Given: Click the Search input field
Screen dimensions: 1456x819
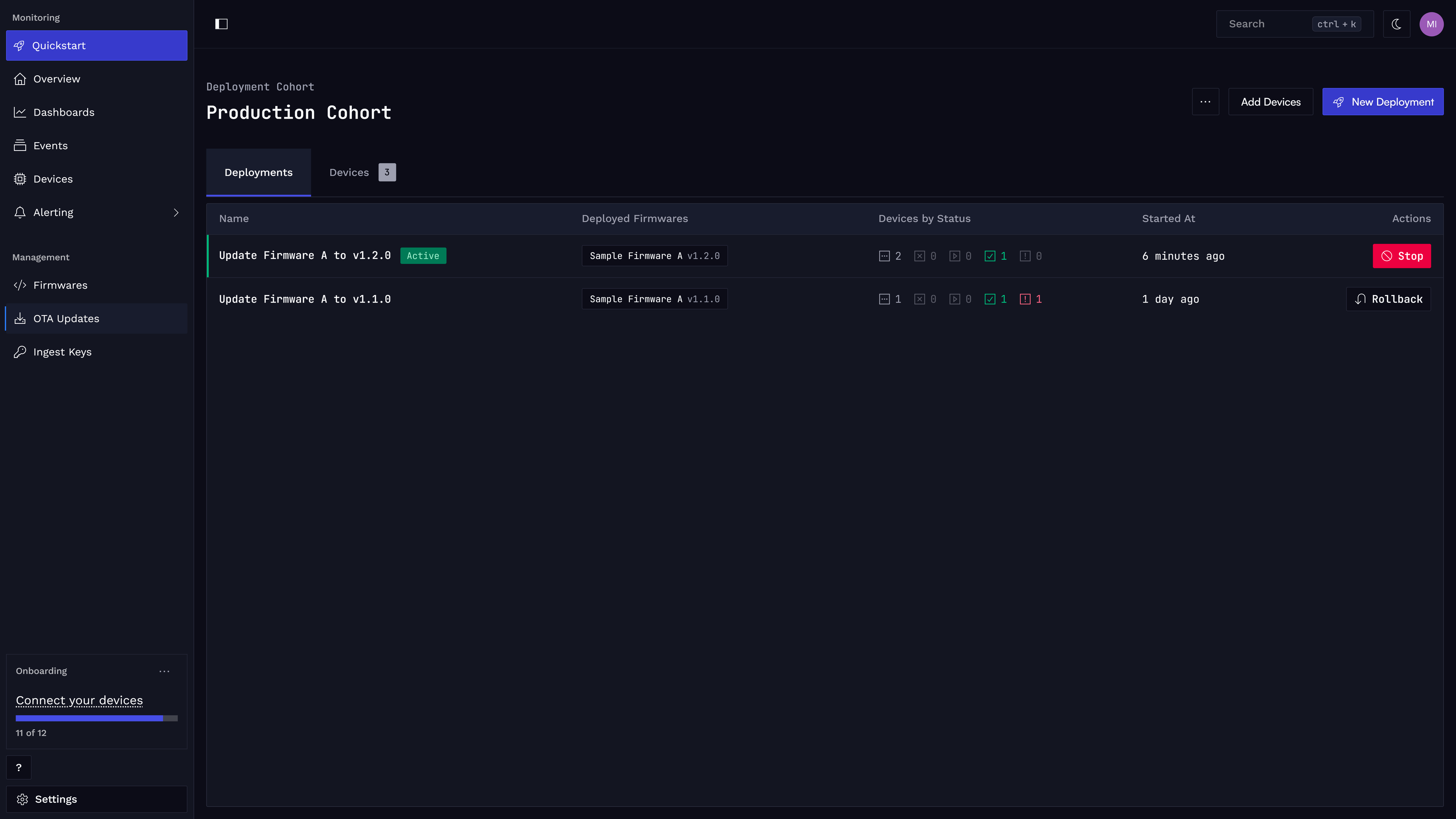Looking at the screenshot, I should [x=1294, y=24].
